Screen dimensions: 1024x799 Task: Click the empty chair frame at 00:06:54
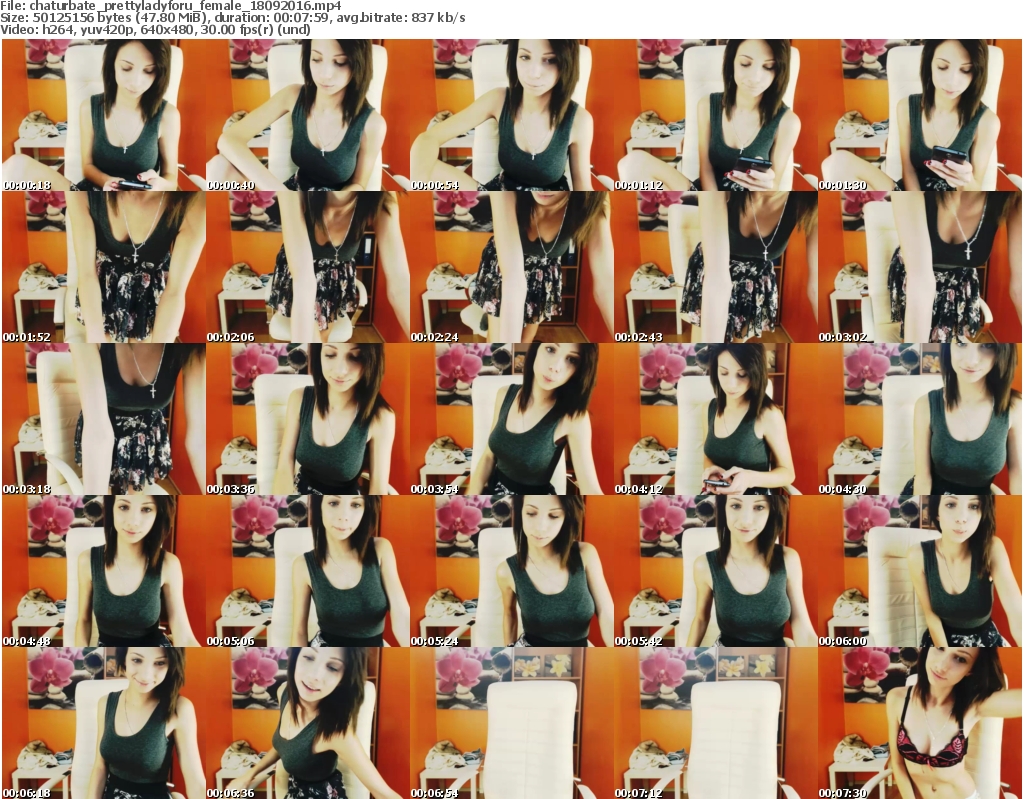(511, 723)
